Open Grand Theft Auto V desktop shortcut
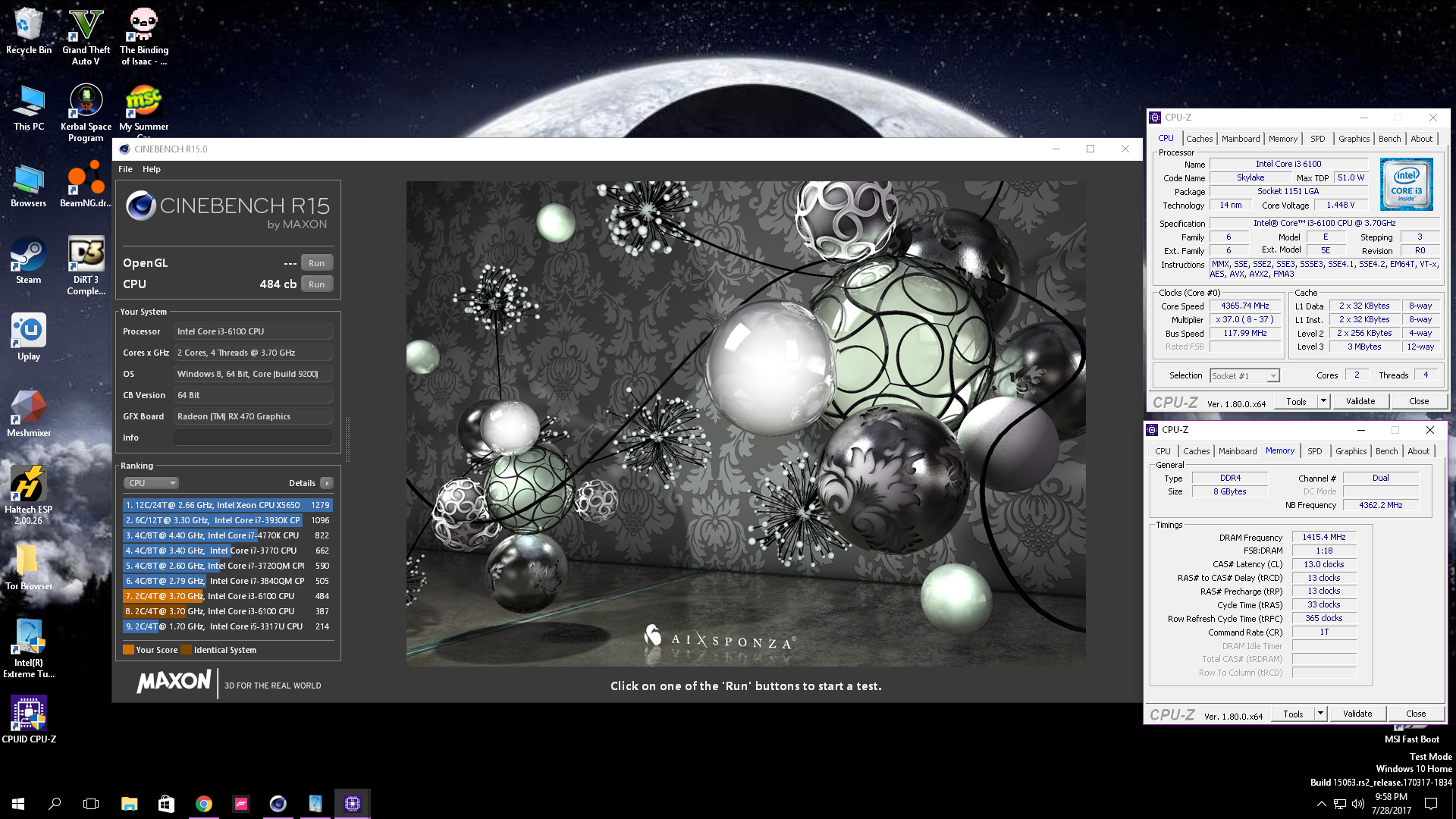This screenshot has height=819, width=1456. [x=86, y=36]
